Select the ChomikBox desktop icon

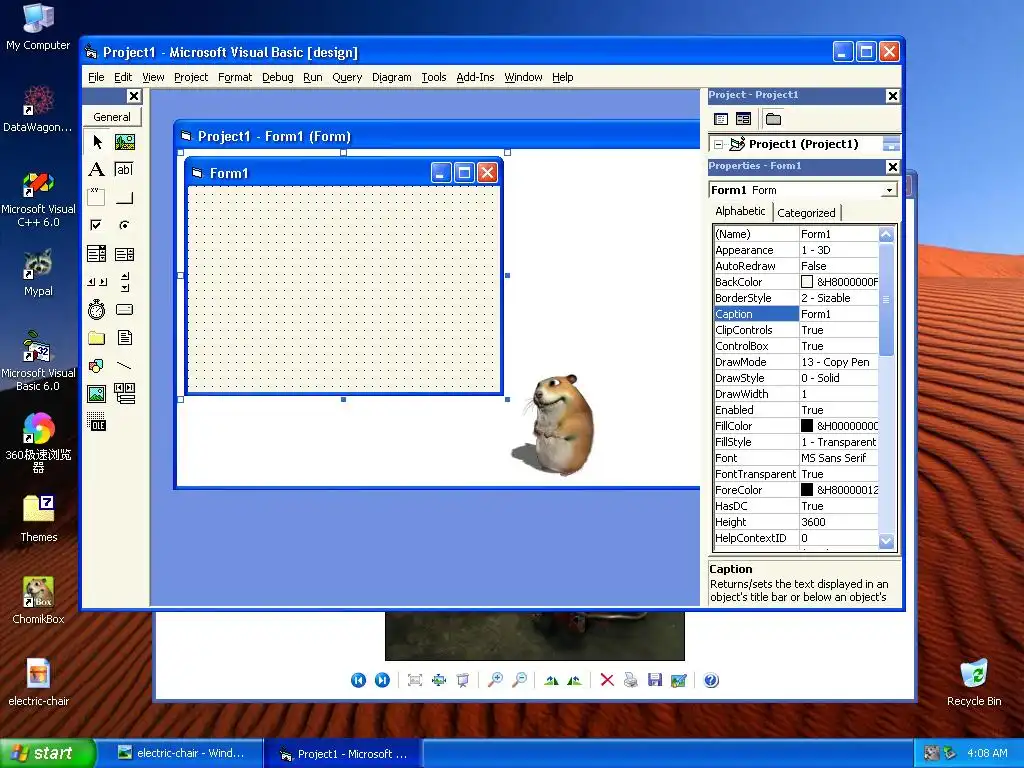click(x=38, y=601)
